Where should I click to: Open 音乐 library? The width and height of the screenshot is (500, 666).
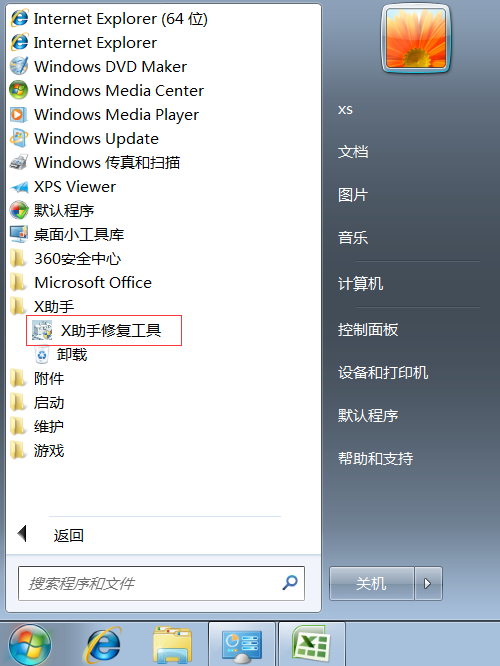coord(353,237)
